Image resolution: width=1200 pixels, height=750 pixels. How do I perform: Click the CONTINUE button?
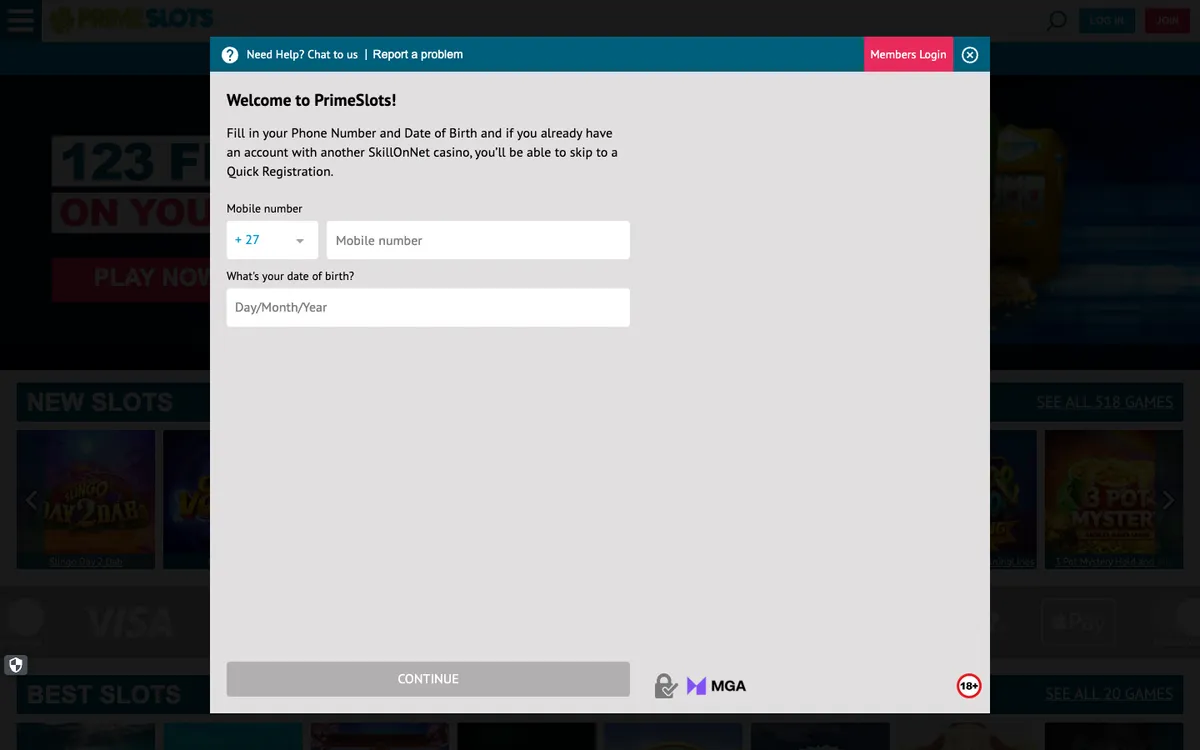tap(428, 679)
